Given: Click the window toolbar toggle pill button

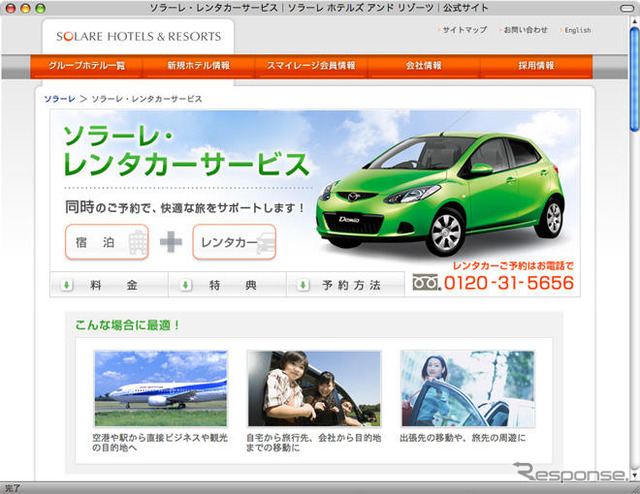Looking at the screenshot, I should pyautogui.click(x=627, y=8).
